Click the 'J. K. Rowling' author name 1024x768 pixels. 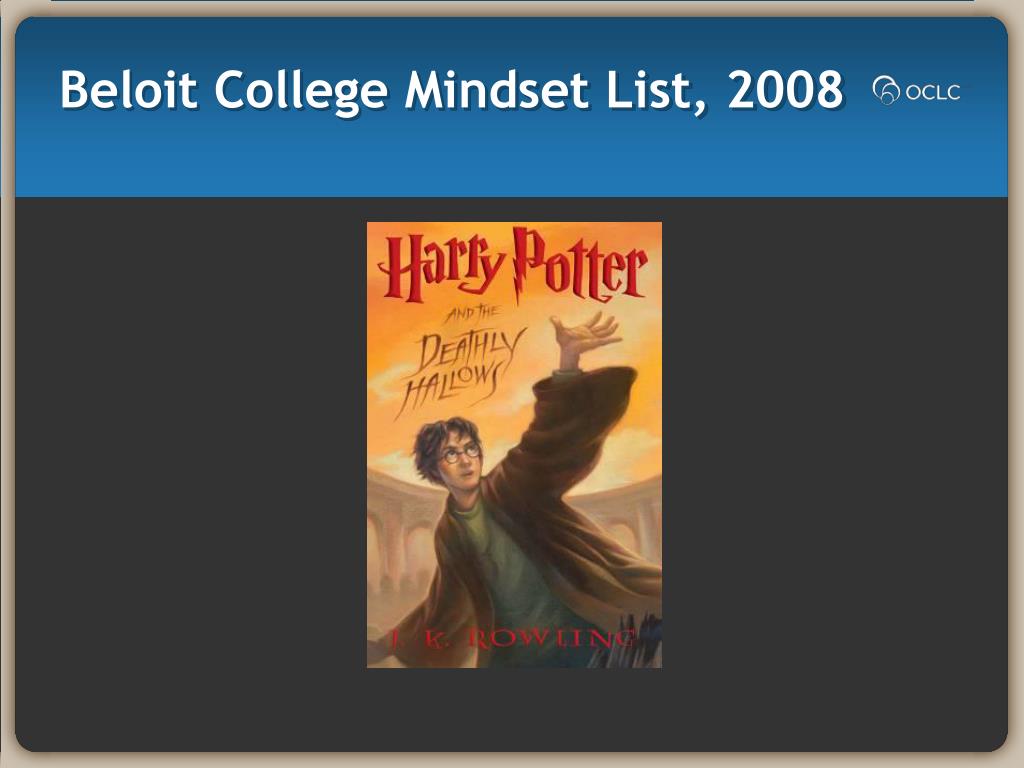click(x=512, y=637)
